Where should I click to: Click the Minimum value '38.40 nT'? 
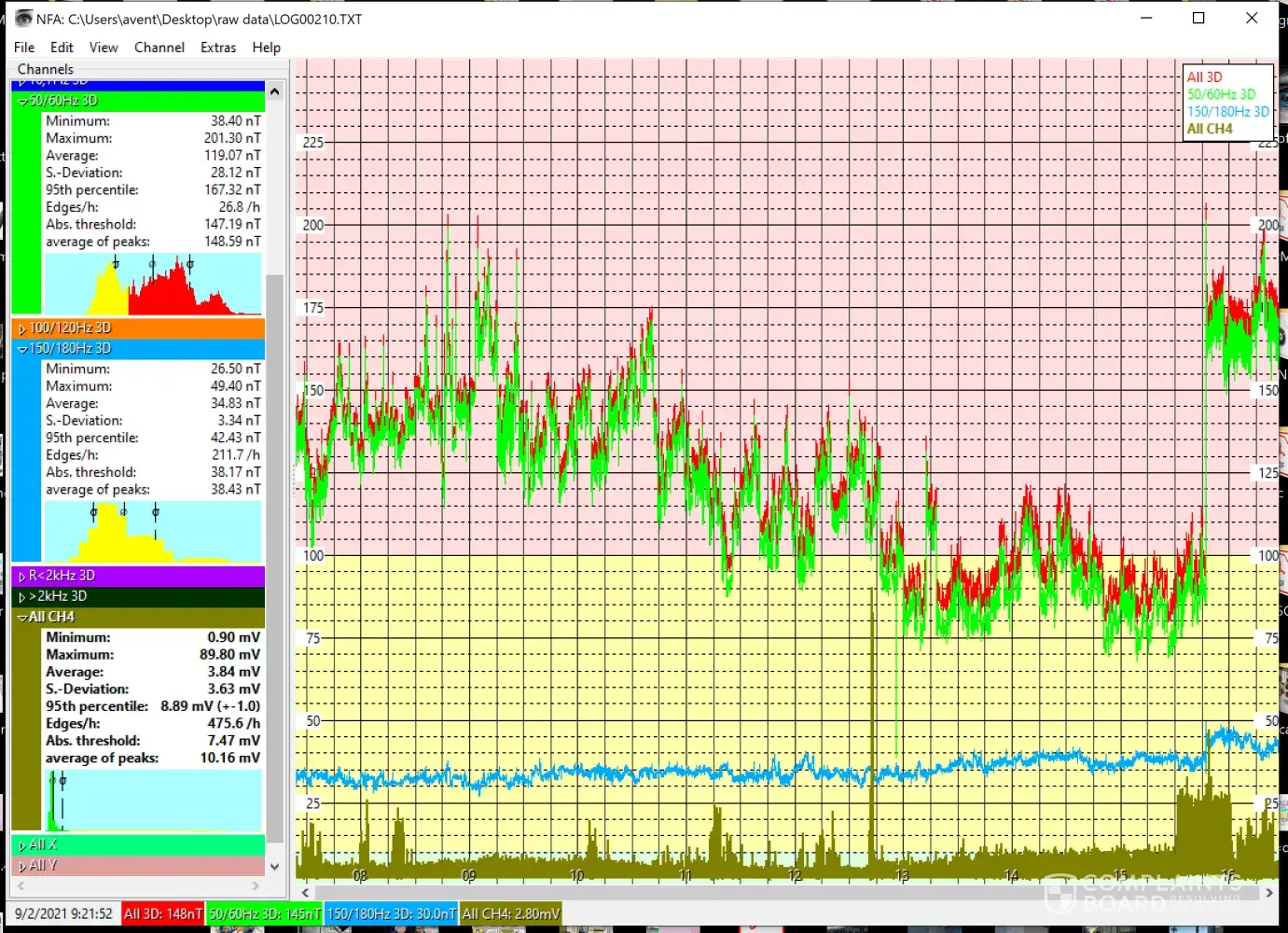[236, 121]
